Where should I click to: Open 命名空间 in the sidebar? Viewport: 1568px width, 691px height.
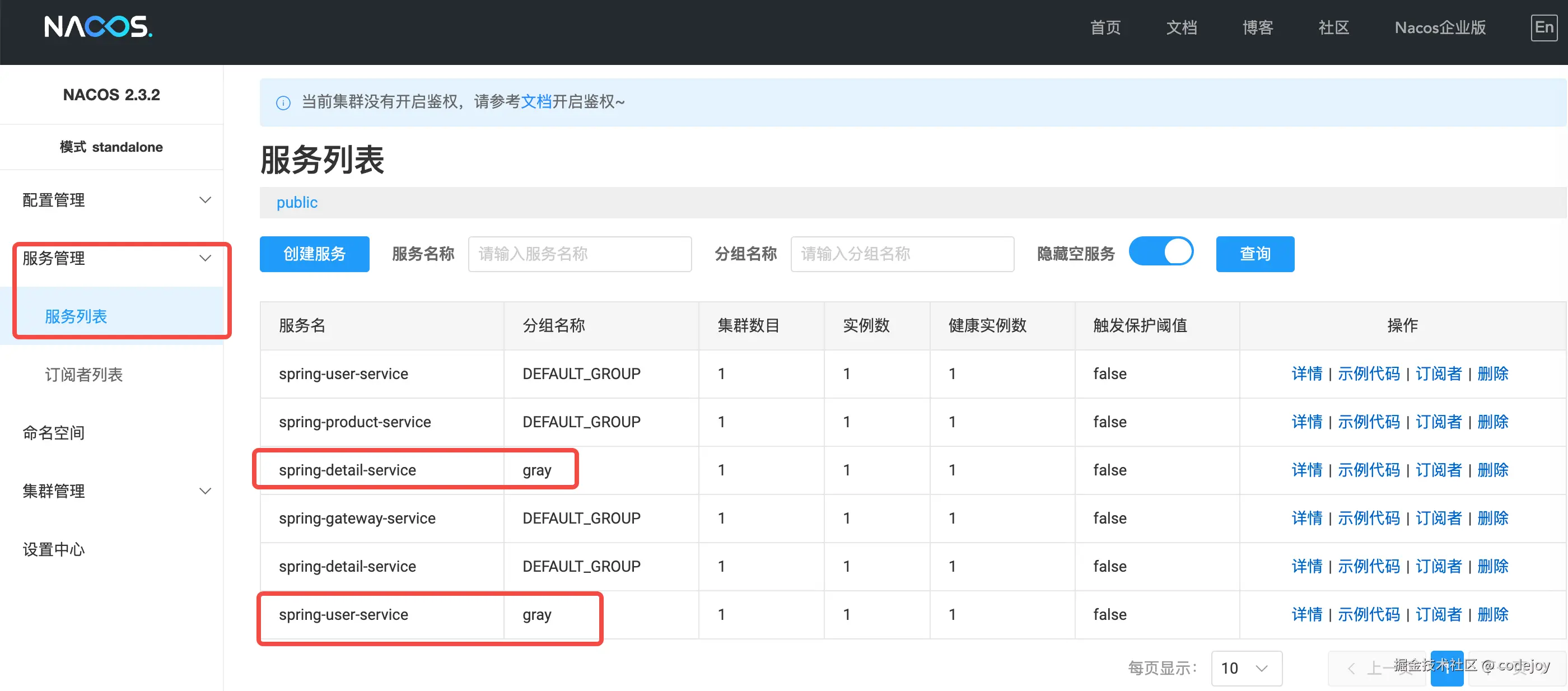pos(54,433)
